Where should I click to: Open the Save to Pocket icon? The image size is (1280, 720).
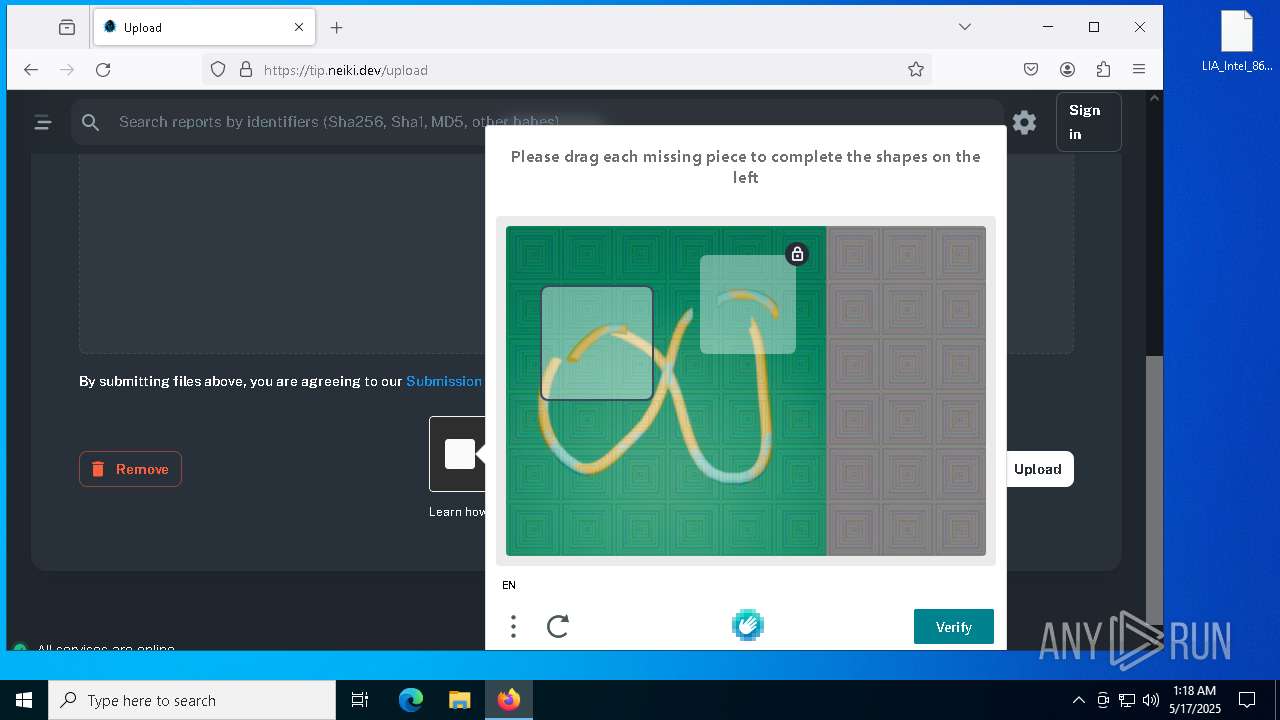[x=1031, y=70]
